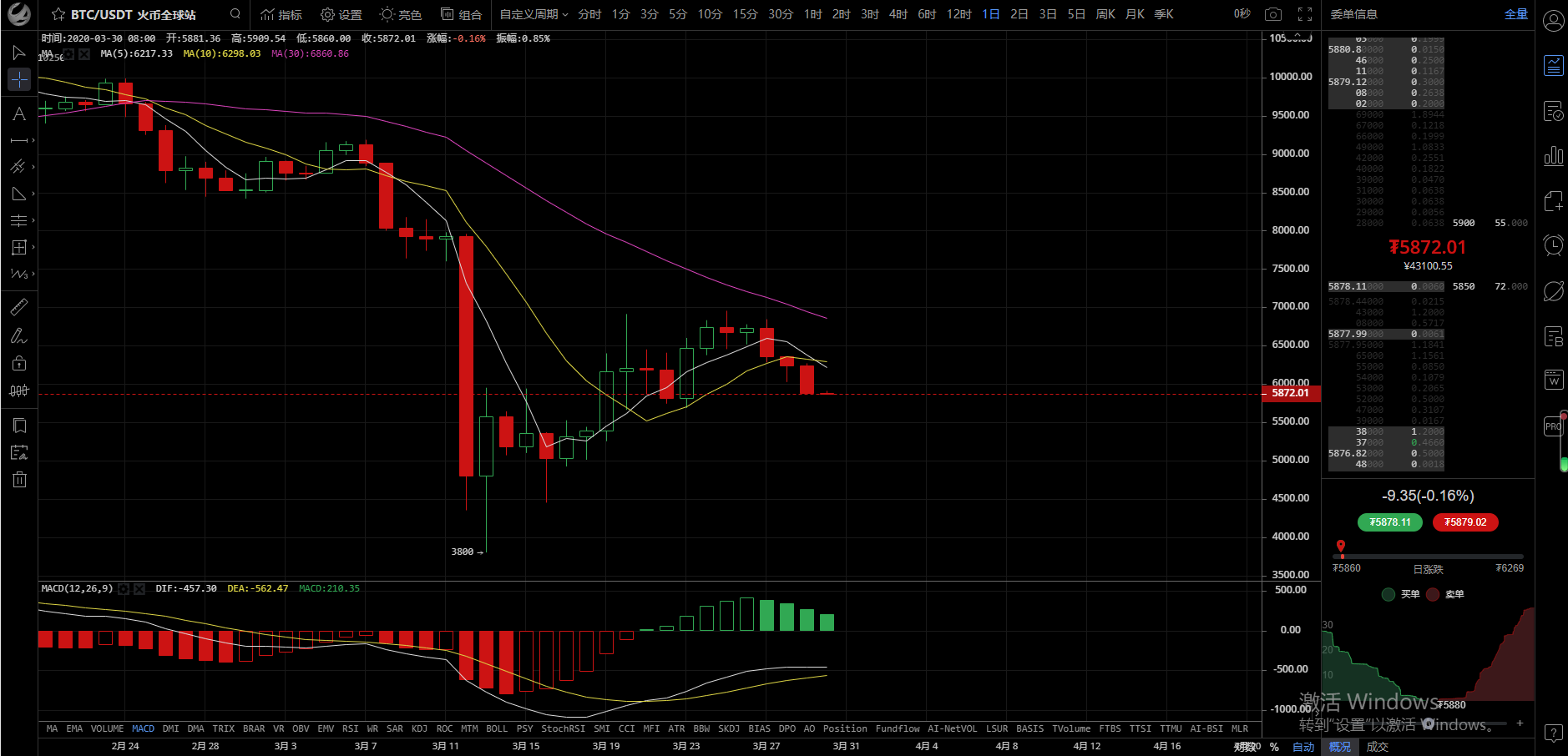This screenshot has width=1568, height=756.
Task: Enter fullscreen chart mode
Action: [1305, 14]
